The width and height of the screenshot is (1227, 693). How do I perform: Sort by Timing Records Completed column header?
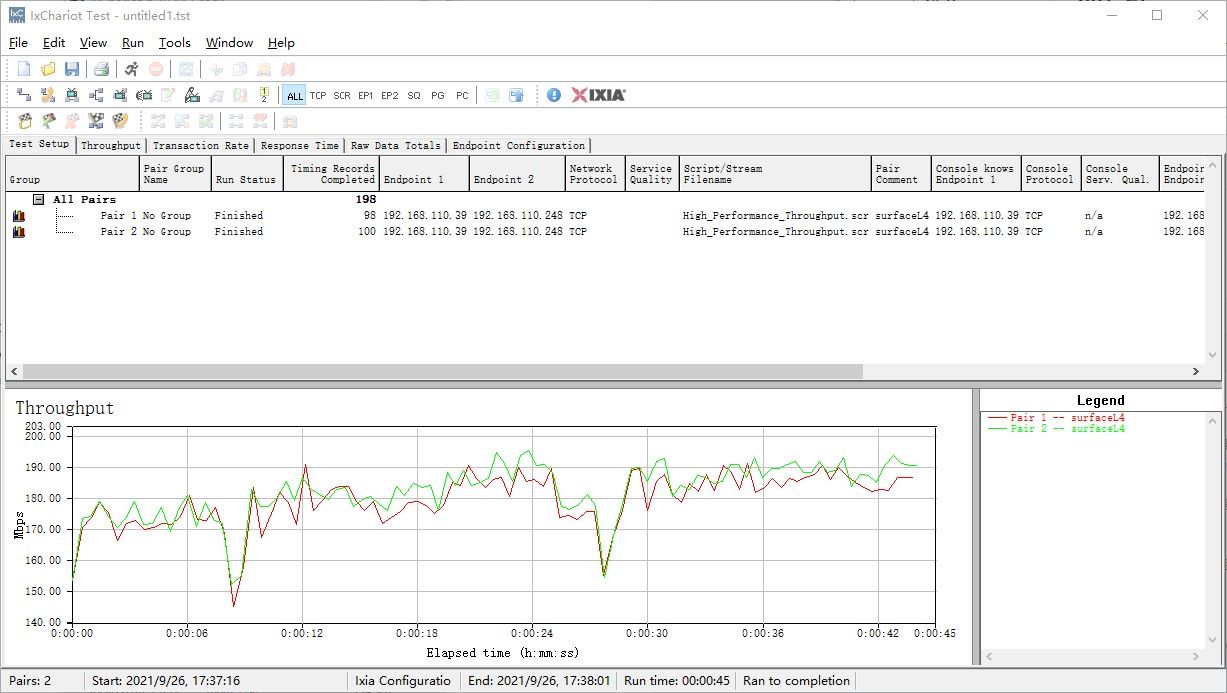331,174
